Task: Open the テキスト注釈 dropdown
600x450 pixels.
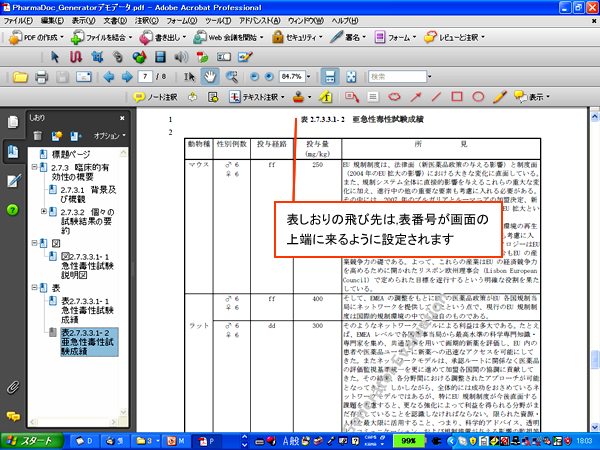Action: 283,97
